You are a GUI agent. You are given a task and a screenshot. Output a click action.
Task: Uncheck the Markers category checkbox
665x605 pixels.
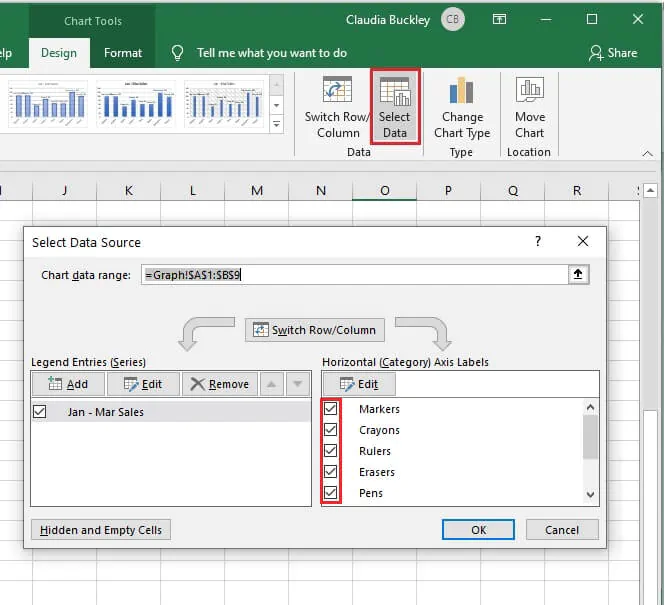(332, 409)
